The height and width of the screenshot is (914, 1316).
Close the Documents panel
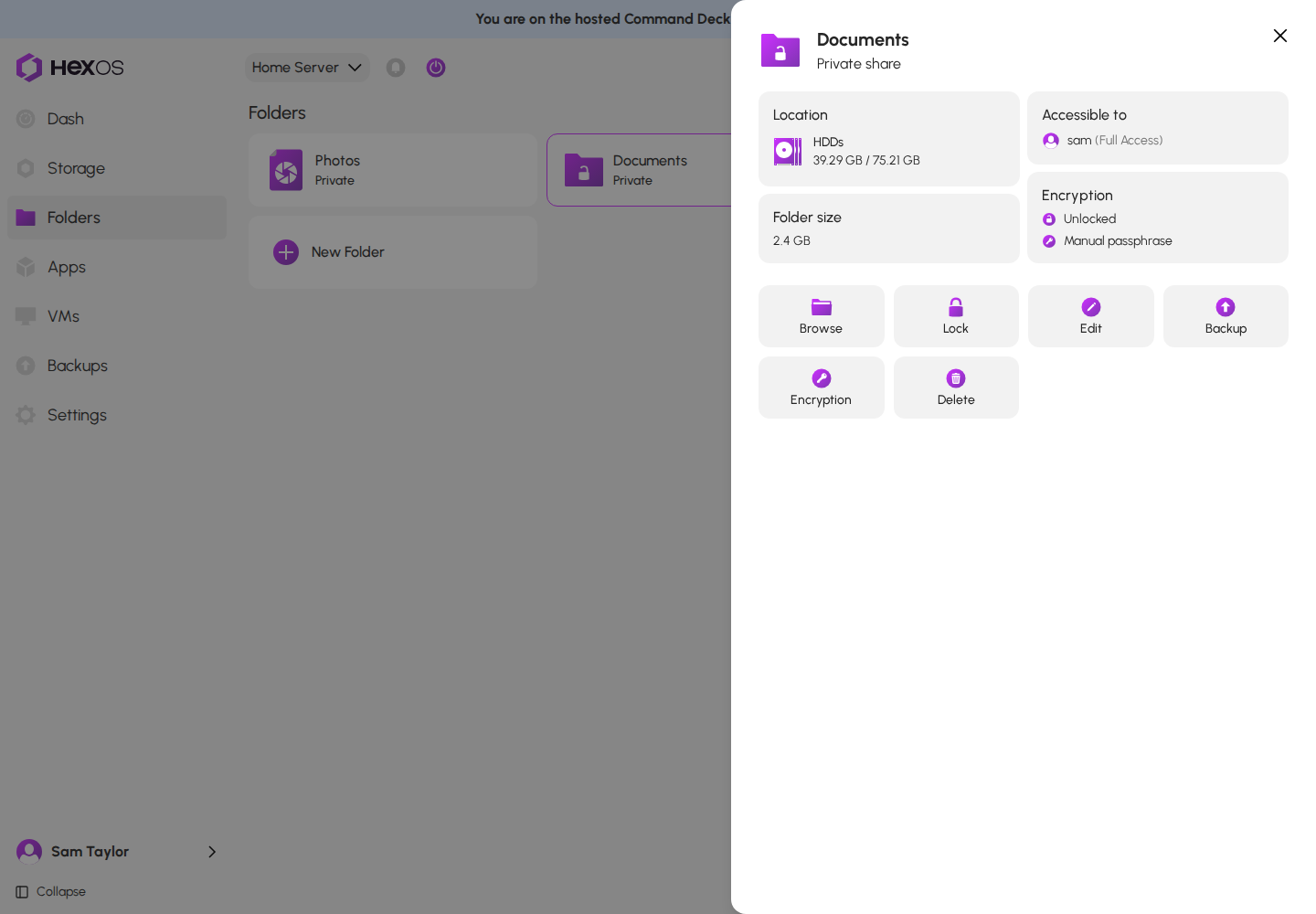[x=1280, y=36]
